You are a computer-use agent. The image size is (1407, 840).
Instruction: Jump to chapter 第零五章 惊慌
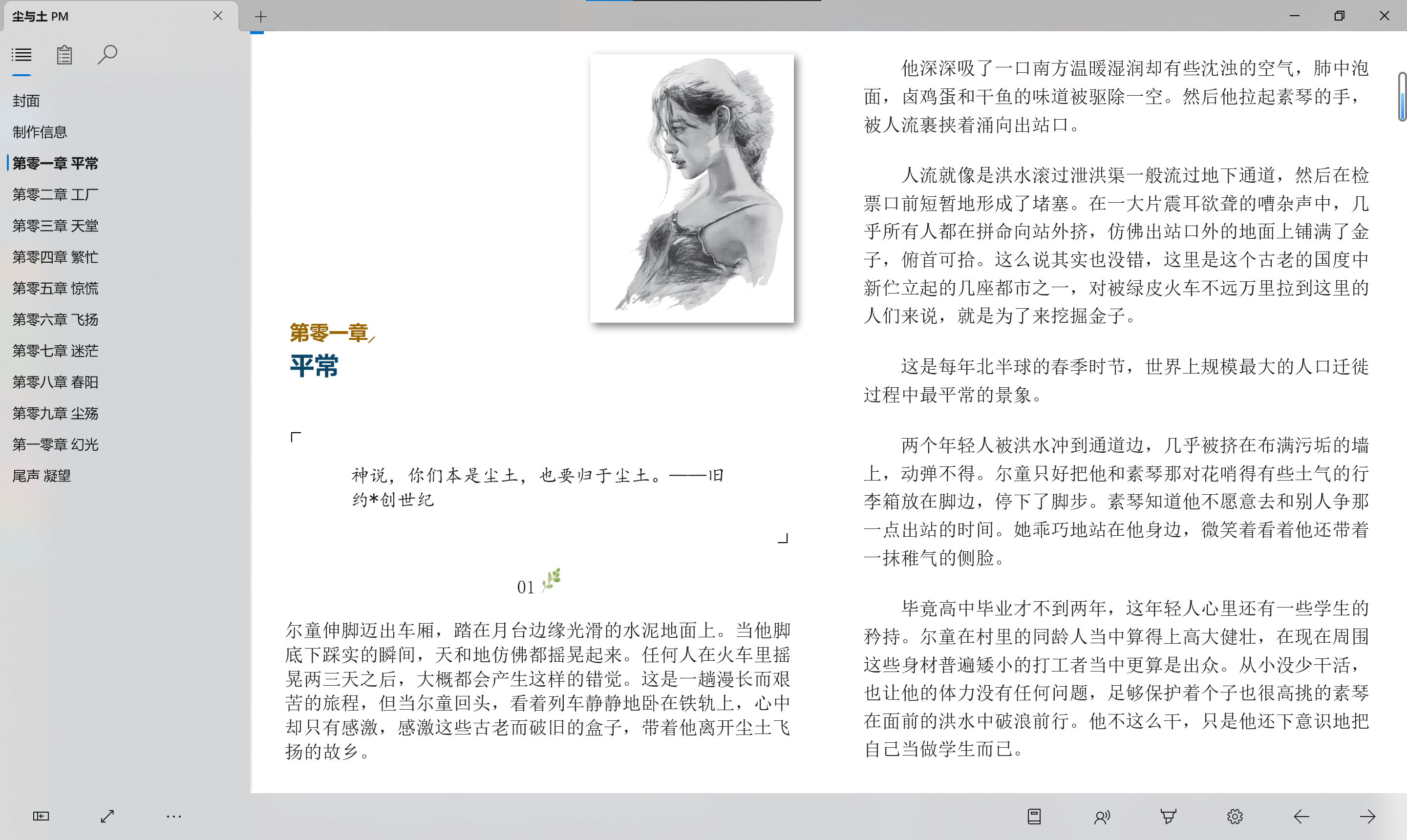click(x=56, y=289)
